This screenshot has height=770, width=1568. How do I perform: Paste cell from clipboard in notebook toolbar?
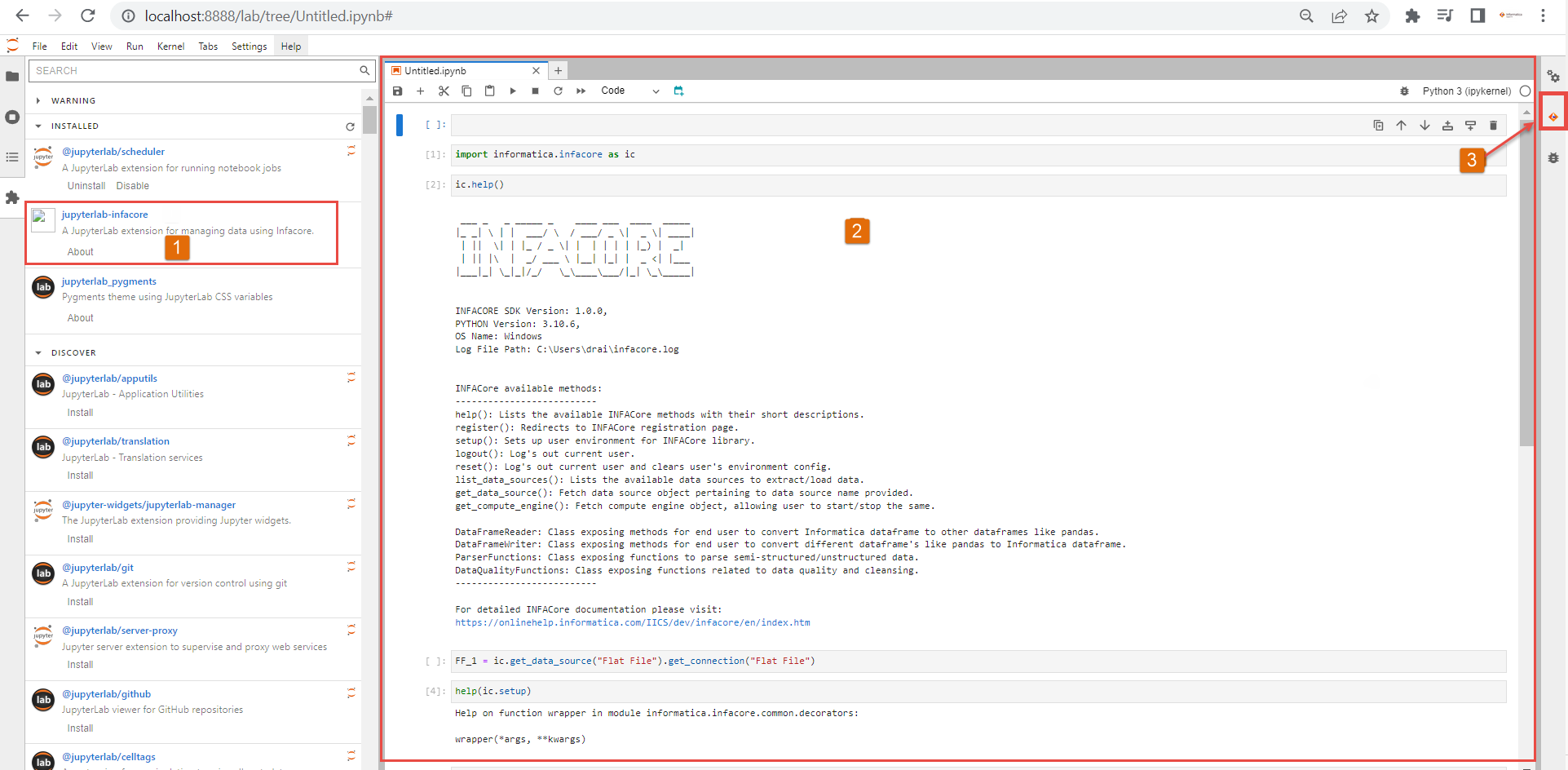489,91
